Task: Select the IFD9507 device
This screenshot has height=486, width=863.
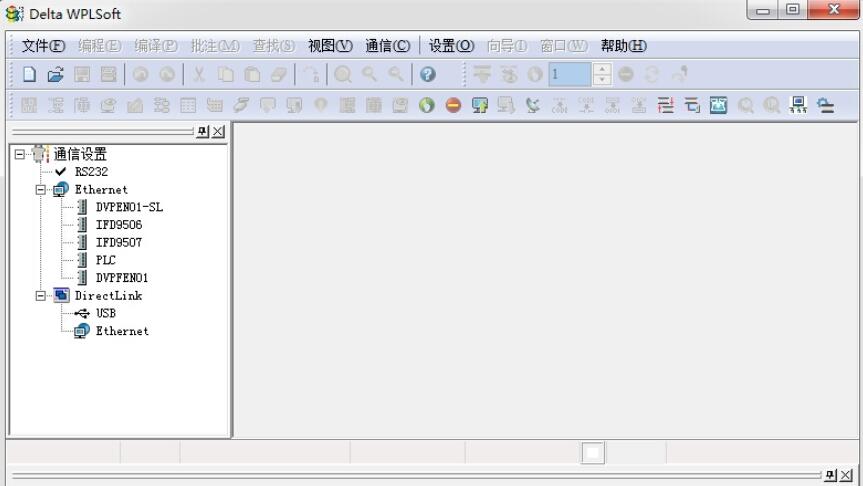Action: [119, 242]
